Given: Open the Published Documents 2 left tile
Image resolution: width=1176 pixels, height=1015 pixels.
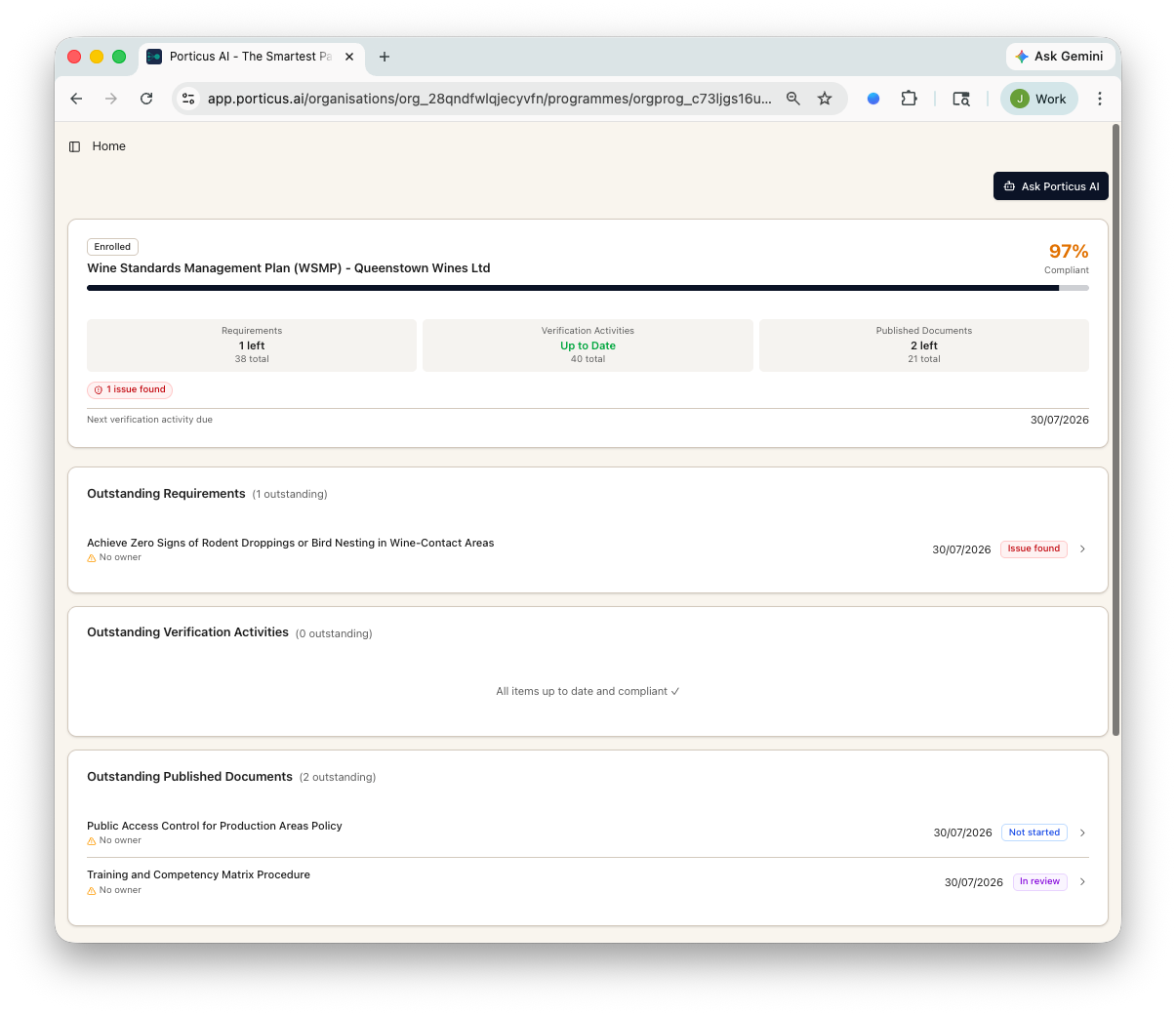Looking at the screenshot, I should tap(924, 345).
